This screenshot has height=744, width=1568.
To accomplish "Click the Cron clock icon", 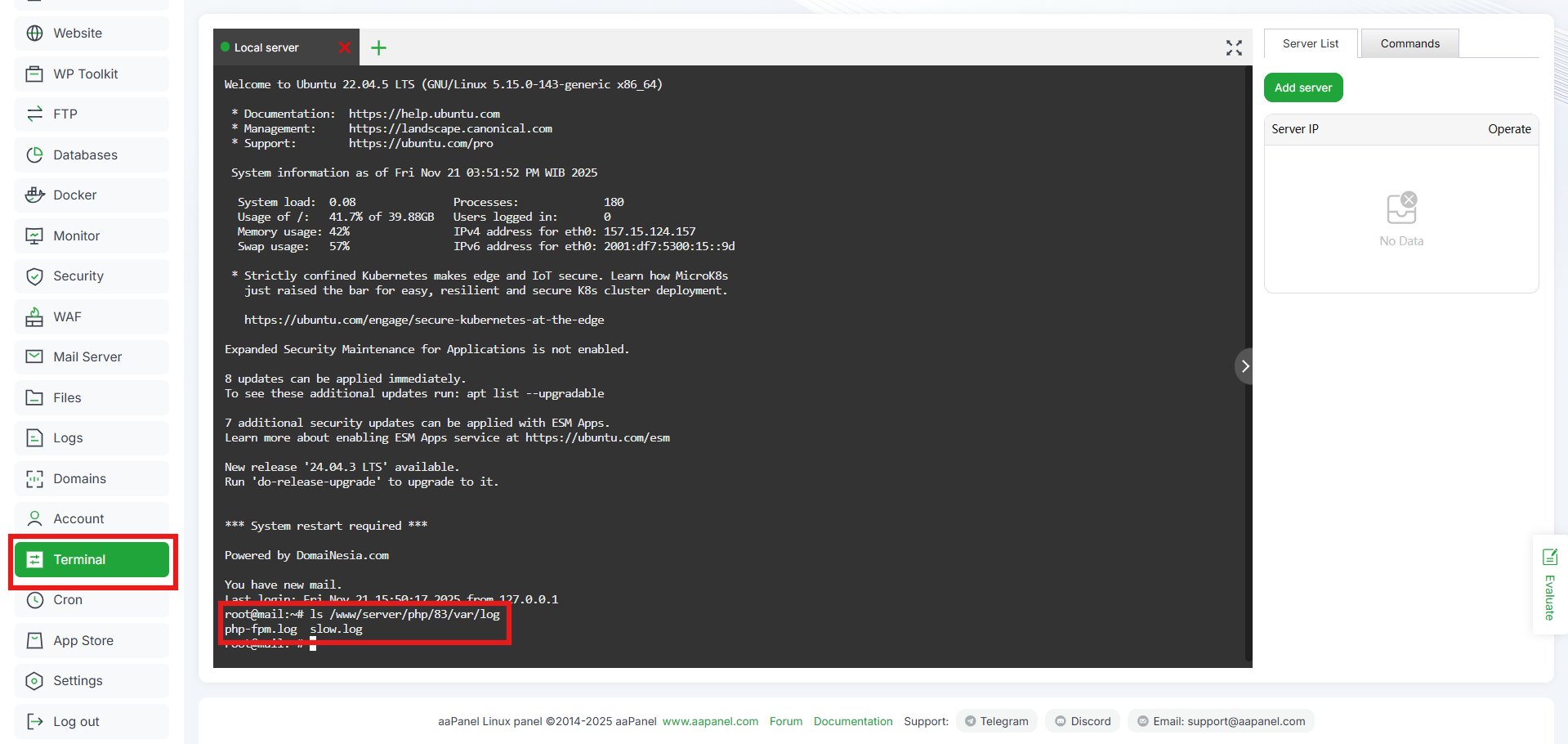I will 34,599.
